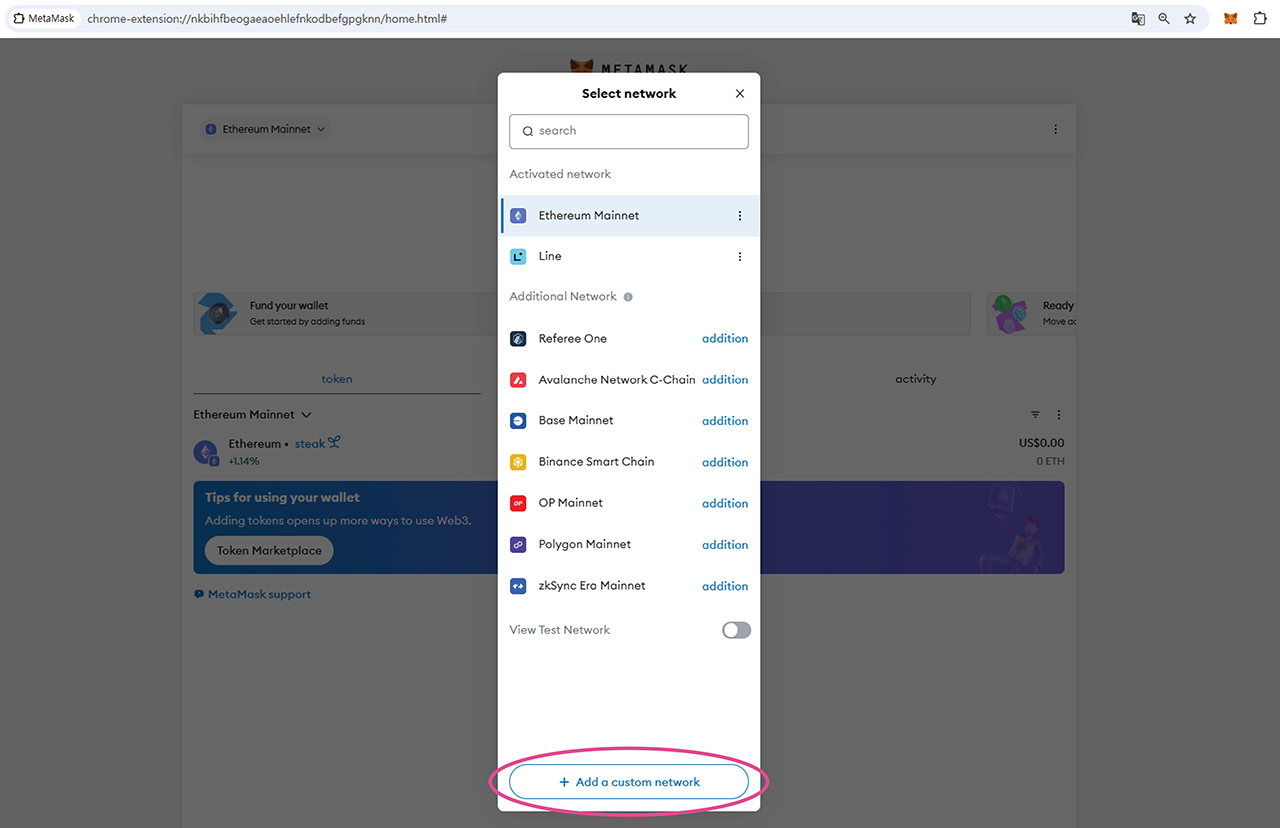The image size is (1280, 828).
Task: Open the account options three-dot menu
Action: 1056,130
